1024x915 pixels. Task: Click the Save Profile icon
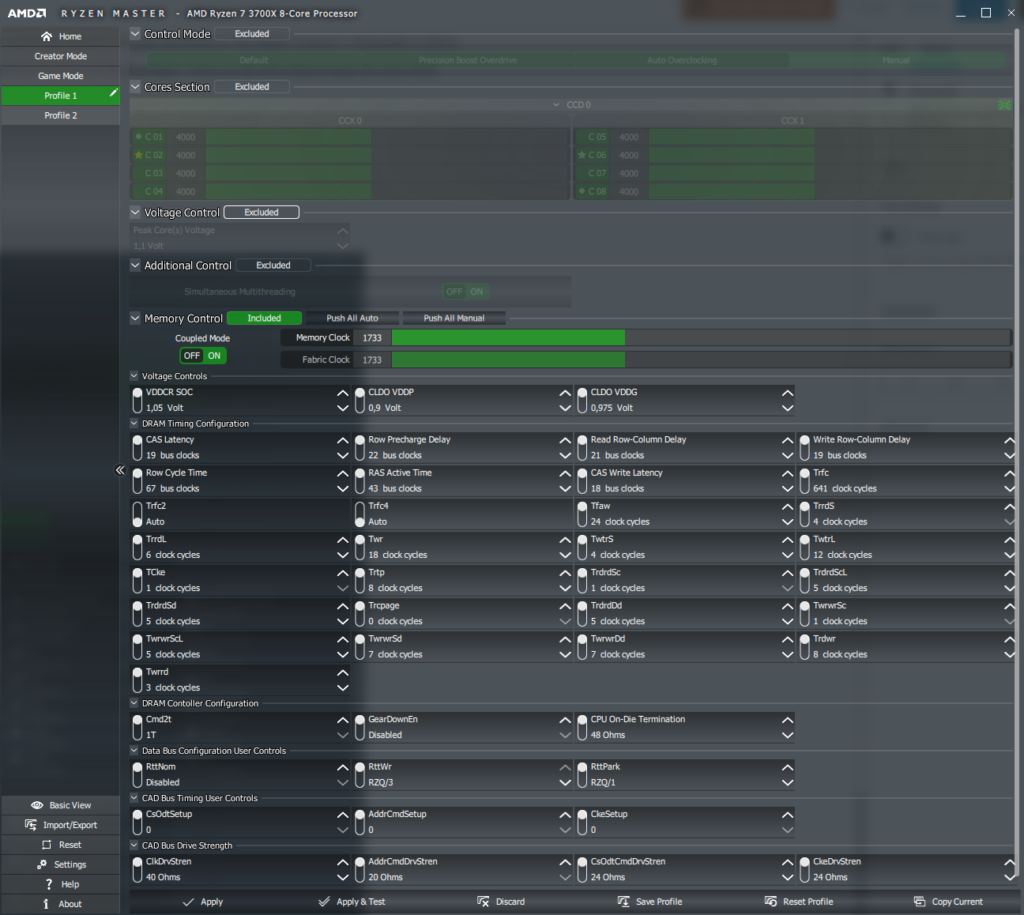click(x=624, y=902)
